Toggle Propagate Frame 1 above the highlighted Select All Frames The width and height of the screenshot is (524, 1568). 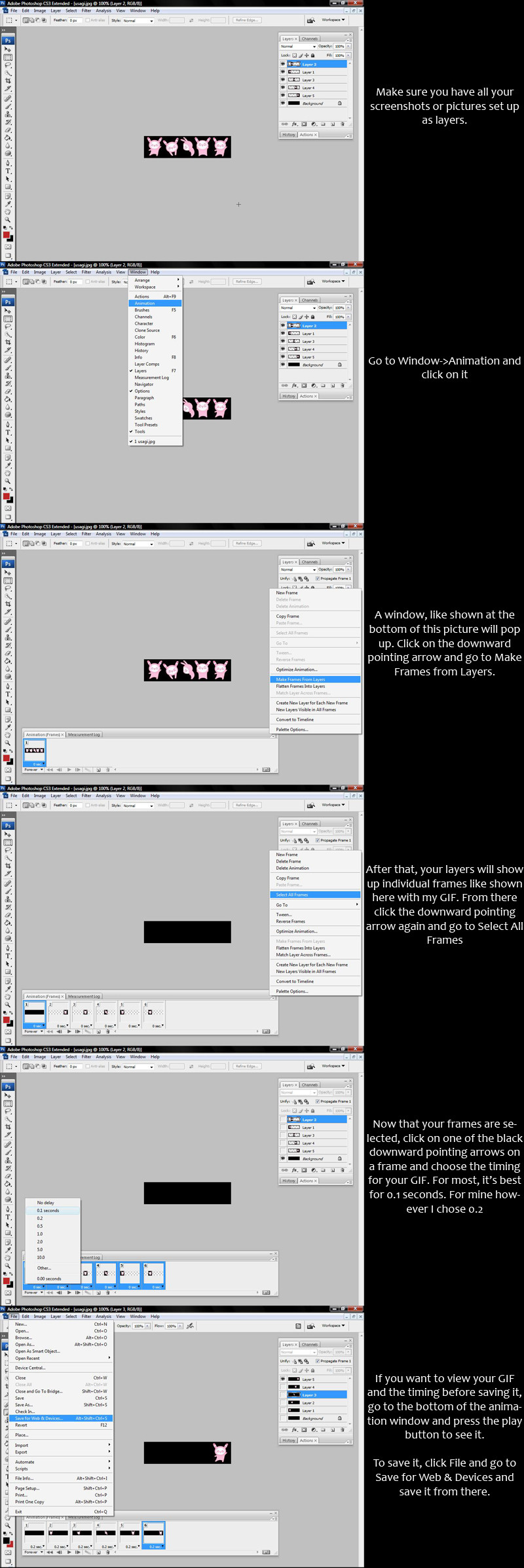click(x=317, y=840)
